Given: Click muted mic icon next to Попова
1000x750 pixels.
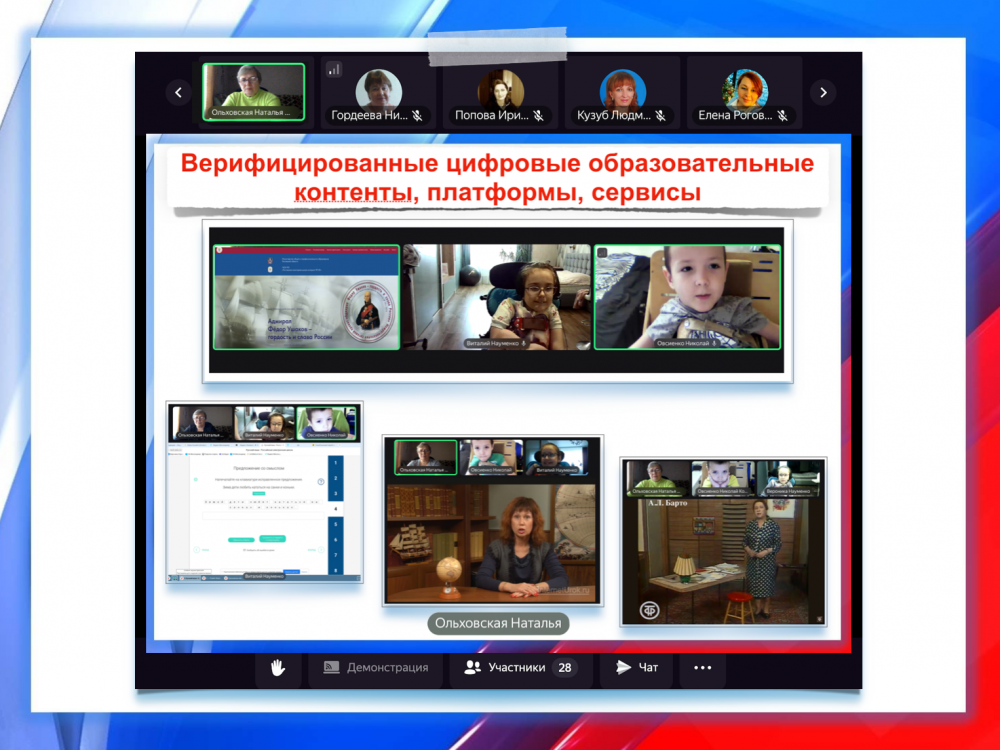Looking at the screenshot, I should click(538, 116).
